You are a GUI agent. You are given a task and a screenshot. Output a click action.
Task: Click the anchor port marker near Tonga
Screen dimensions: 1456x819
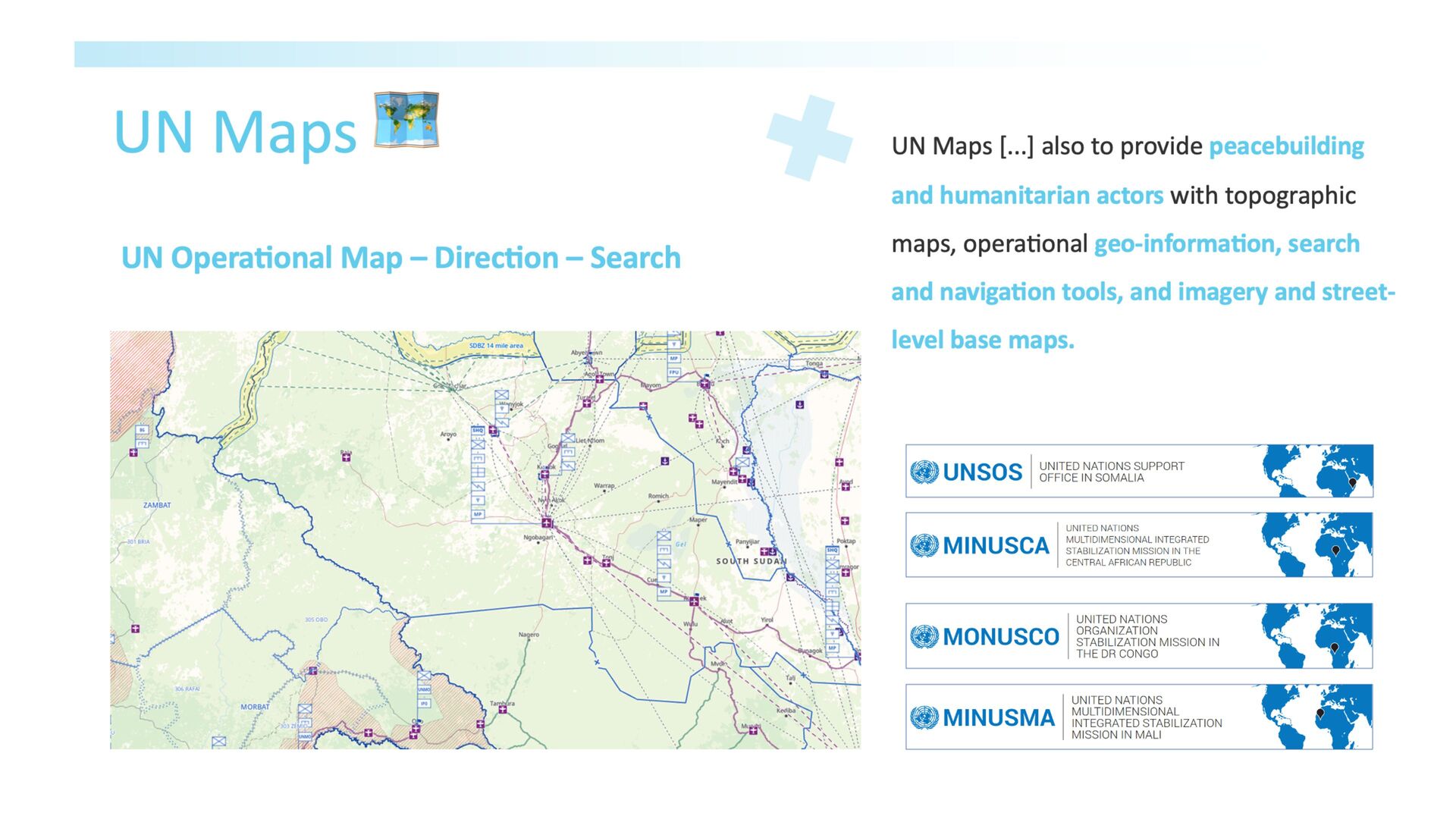coord(823,374)
